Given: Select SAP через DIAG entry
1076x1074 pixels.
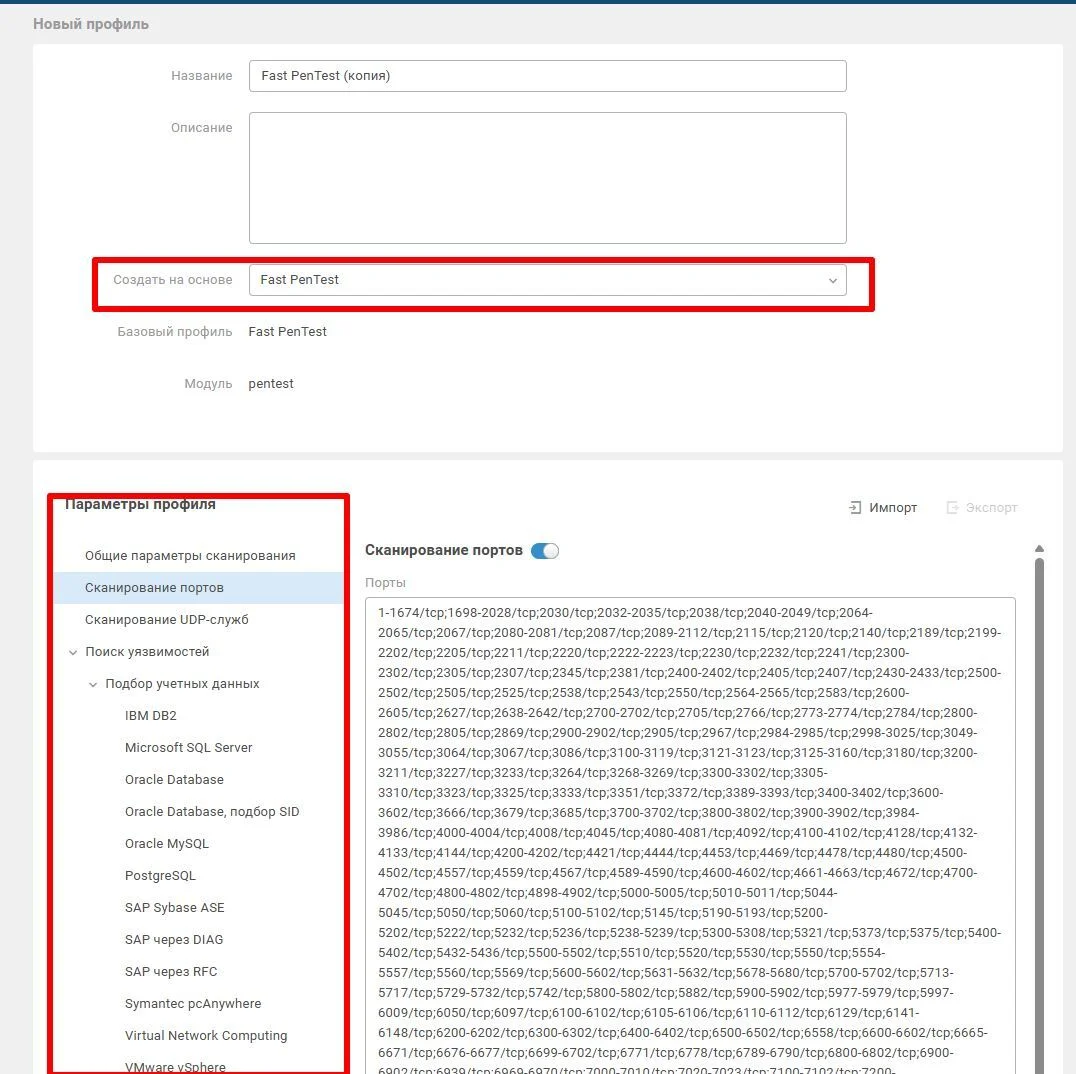Looking at the screenshot, I should (174, 939).
